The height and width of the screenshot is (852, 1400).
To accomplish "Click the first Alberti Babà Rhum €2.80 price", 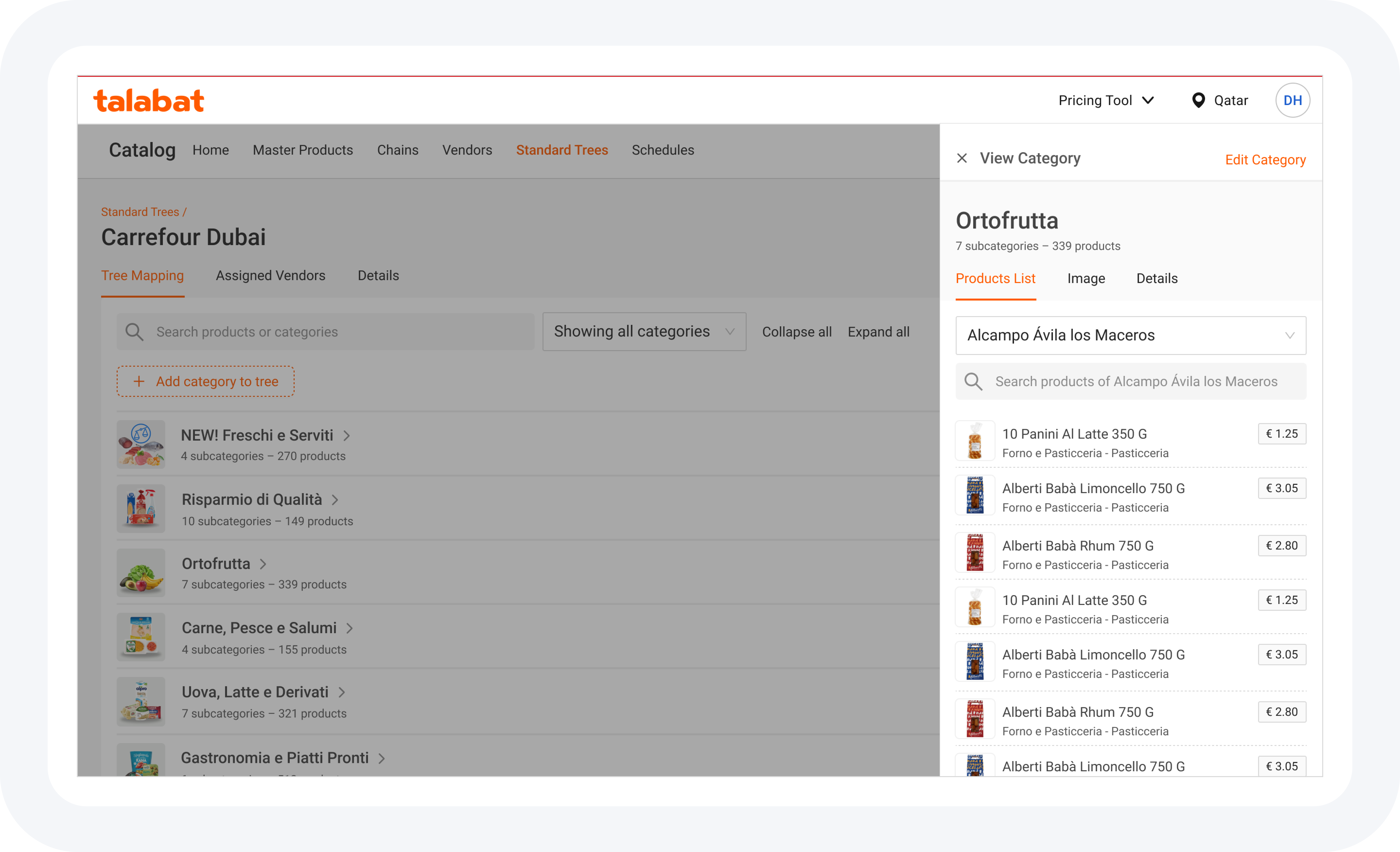I will 1282,546.
